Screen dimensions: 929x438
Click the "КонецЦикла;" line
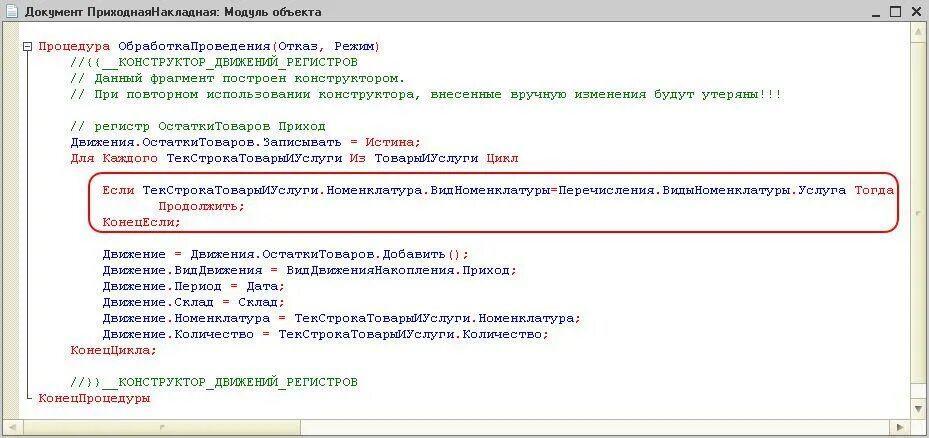pos(113,350)
